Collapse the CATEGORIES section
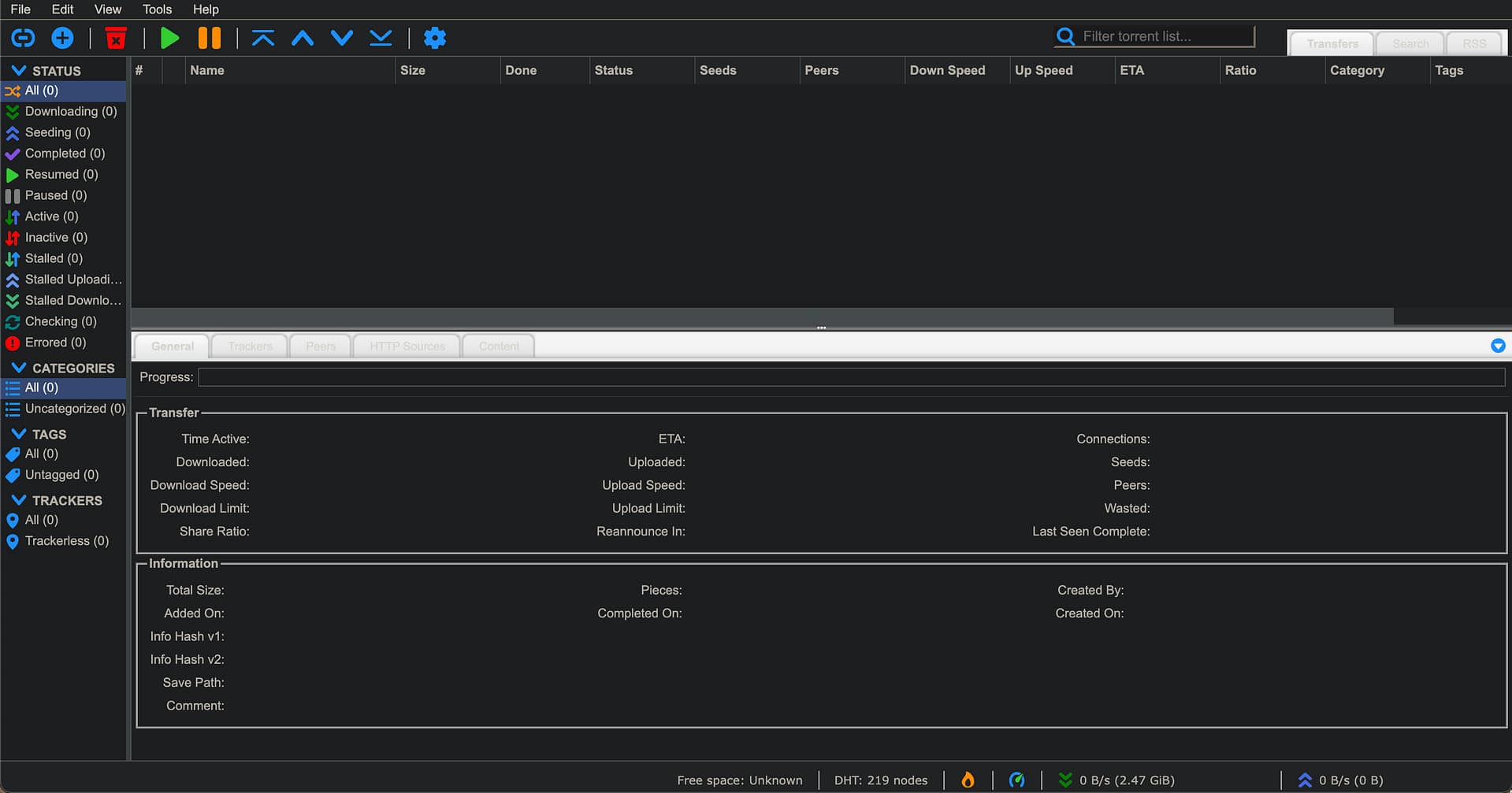1512x793 pixels. tap(19, 368)
